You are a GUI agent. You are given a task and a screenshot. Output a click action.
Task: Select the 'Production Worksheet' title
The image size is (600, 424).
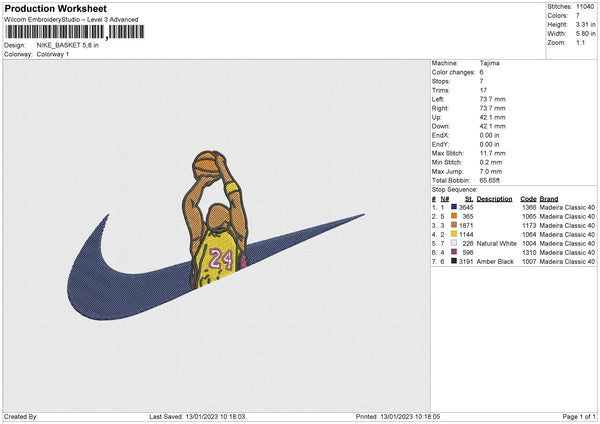click(x=55, y=8)
